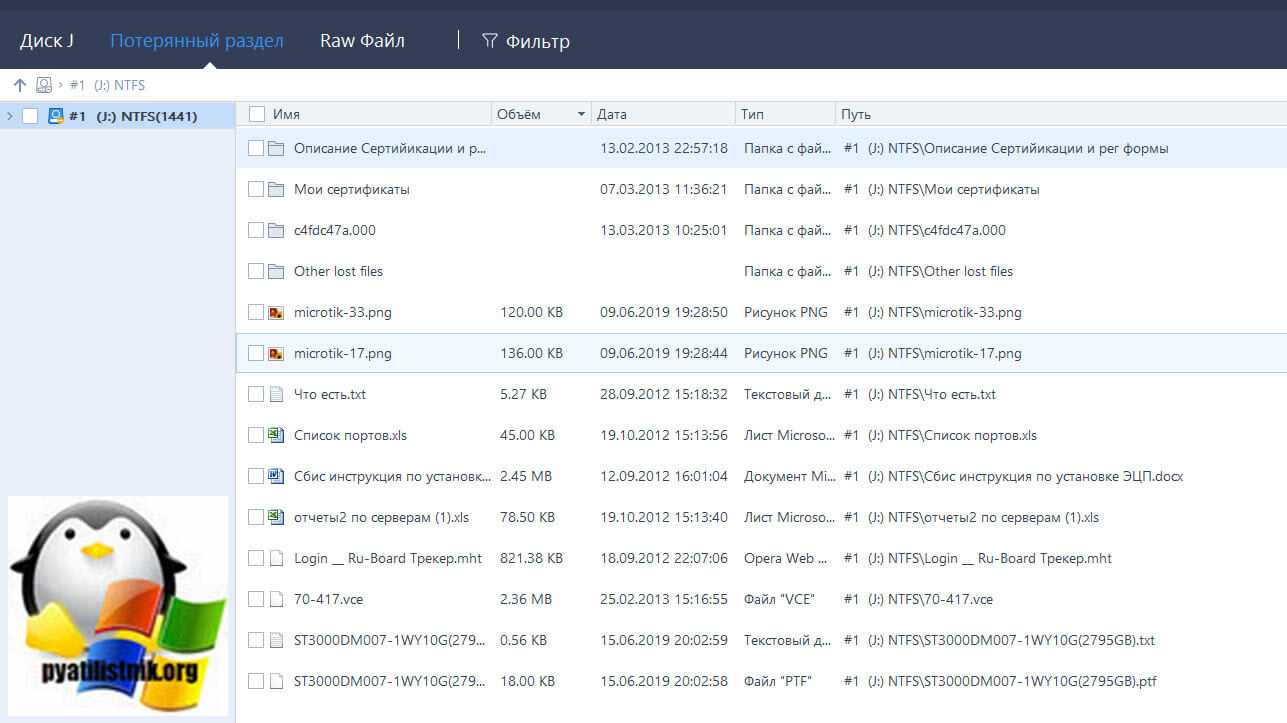Click the drive root icon in breadcrumb
Viewport: 1287px width, 723px height.
pyautogui.click(x=44, y=85)
